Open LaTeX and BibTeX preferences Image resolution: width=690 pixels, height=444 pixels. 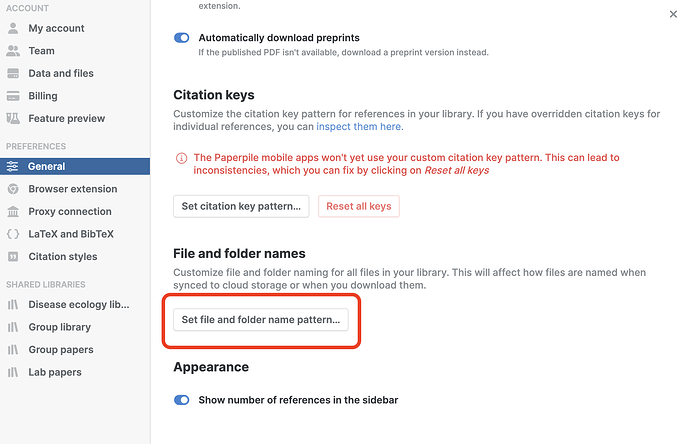[71, 234]
